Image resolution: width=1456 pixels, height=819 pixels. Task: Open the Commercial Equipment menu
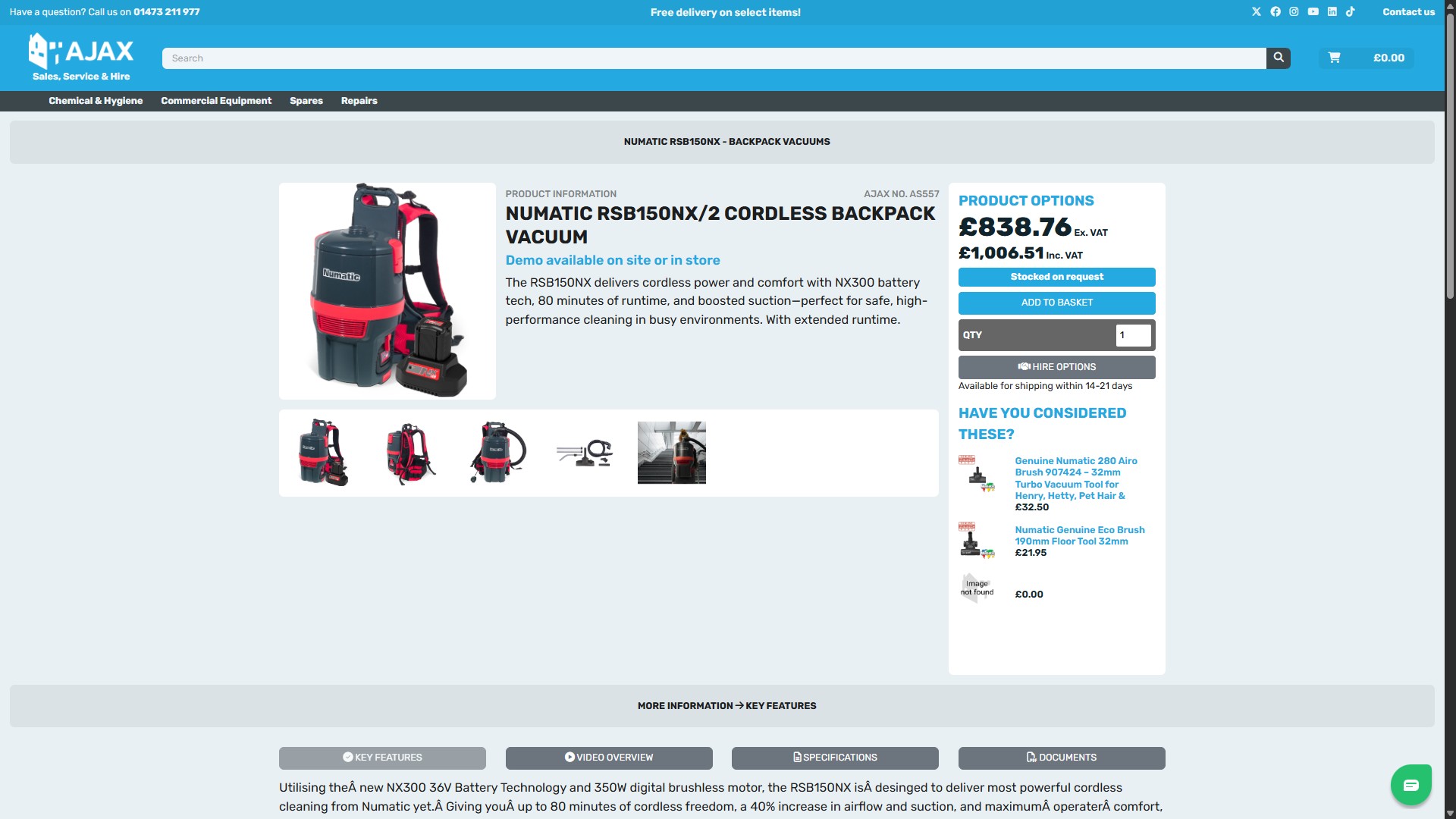[x=216, y=101]
